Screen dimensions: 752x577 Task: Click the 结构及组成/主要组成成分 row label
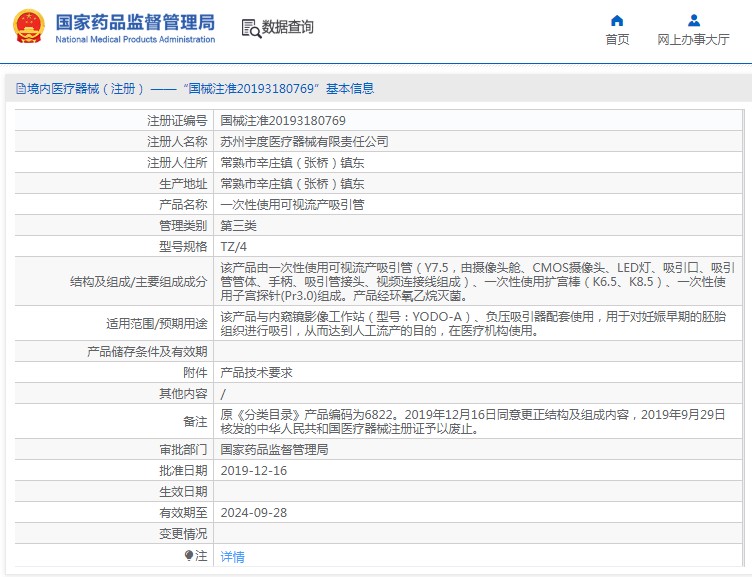pyautogui.click(x=139, y=282)
